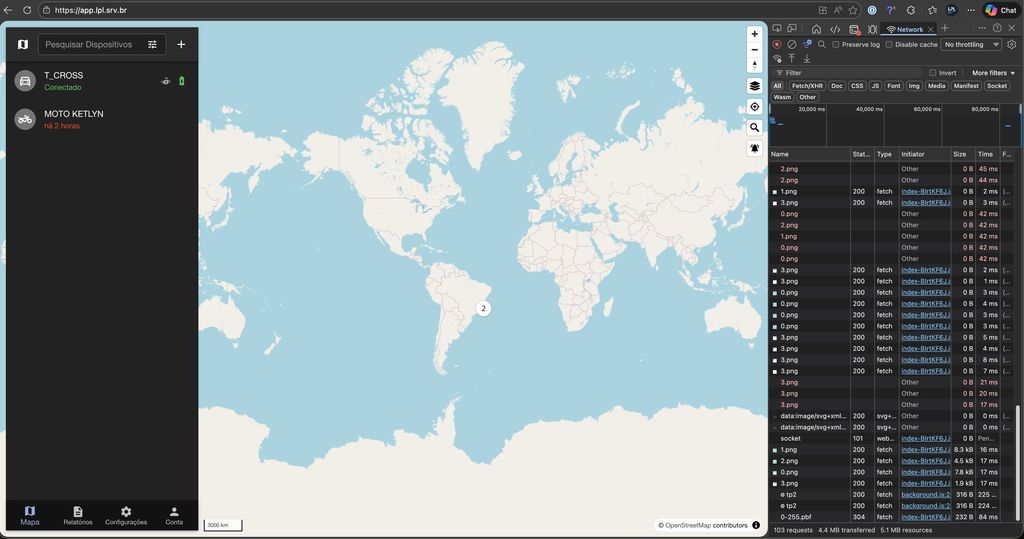
Task: Clear the network log
Action: 792,44
